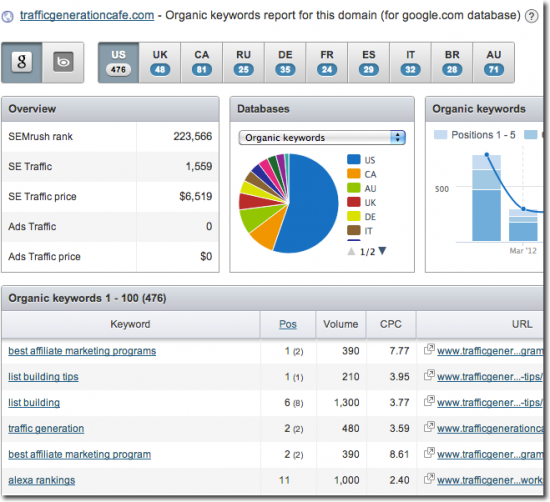Open external link icon in the list building row
The image size is (550, 502).
pyautogui.click(x=429, y=401)
